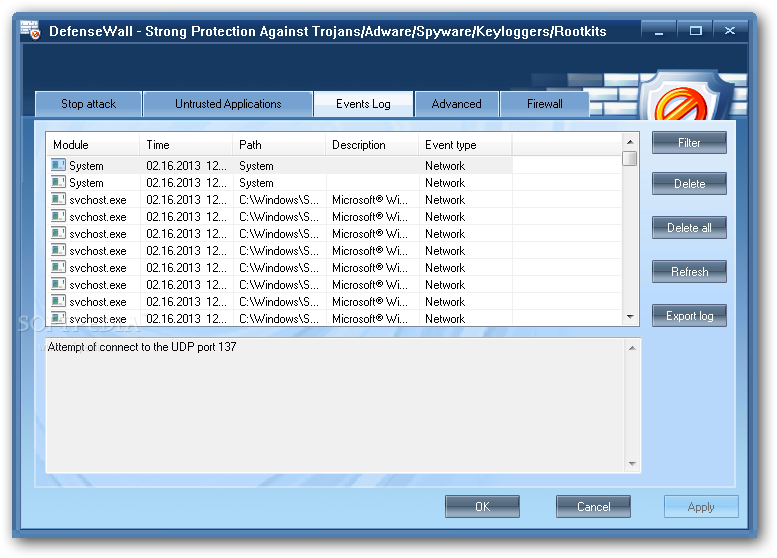Image resolution: width=777 pixels, height=558 pixels.
Task: Click details pane scroll down arrow
Action: (x=632, y=464)
